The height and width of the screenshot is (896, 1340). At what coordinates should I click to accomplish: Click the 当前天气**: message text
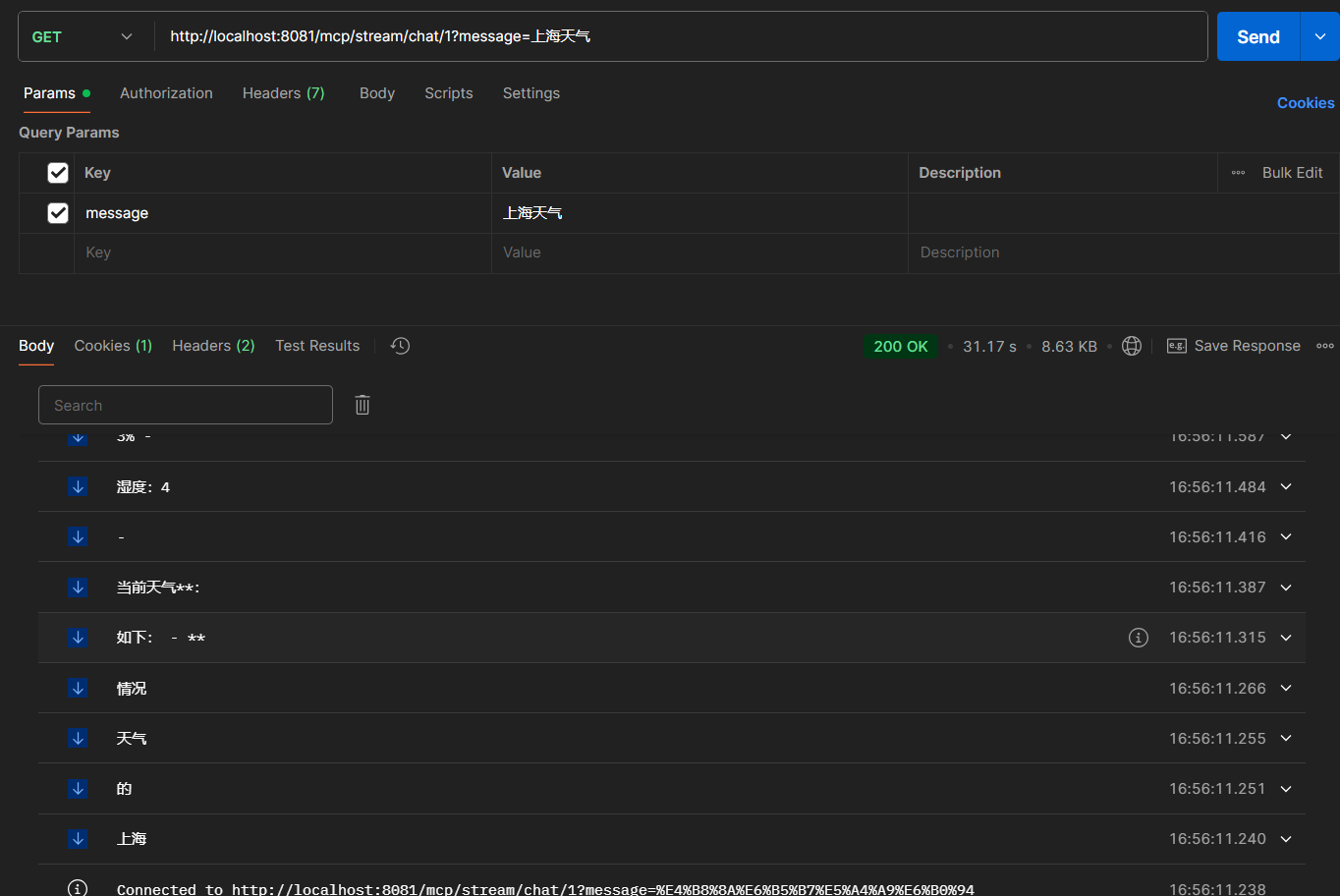[x=158, y=588]
